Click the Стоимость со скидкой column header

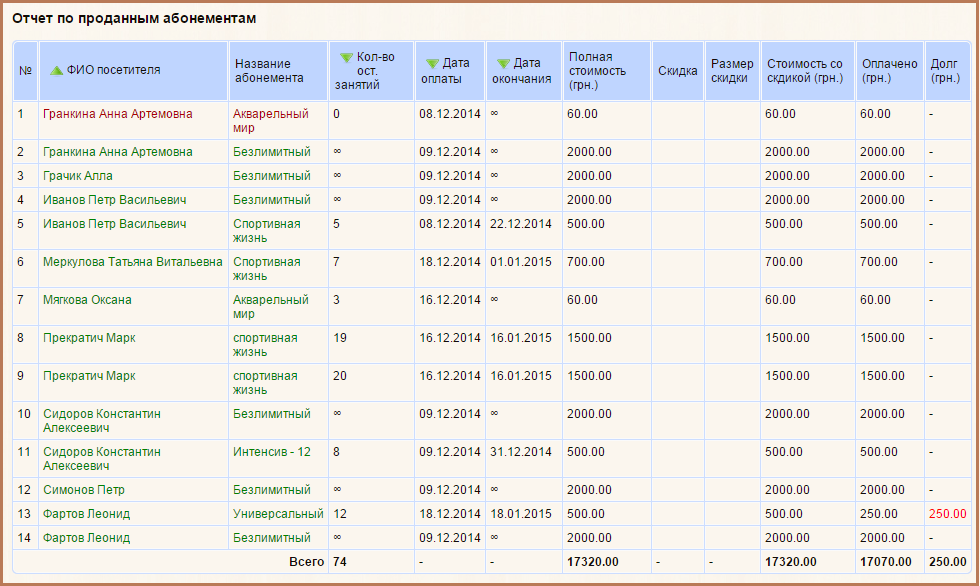(805, 71)
